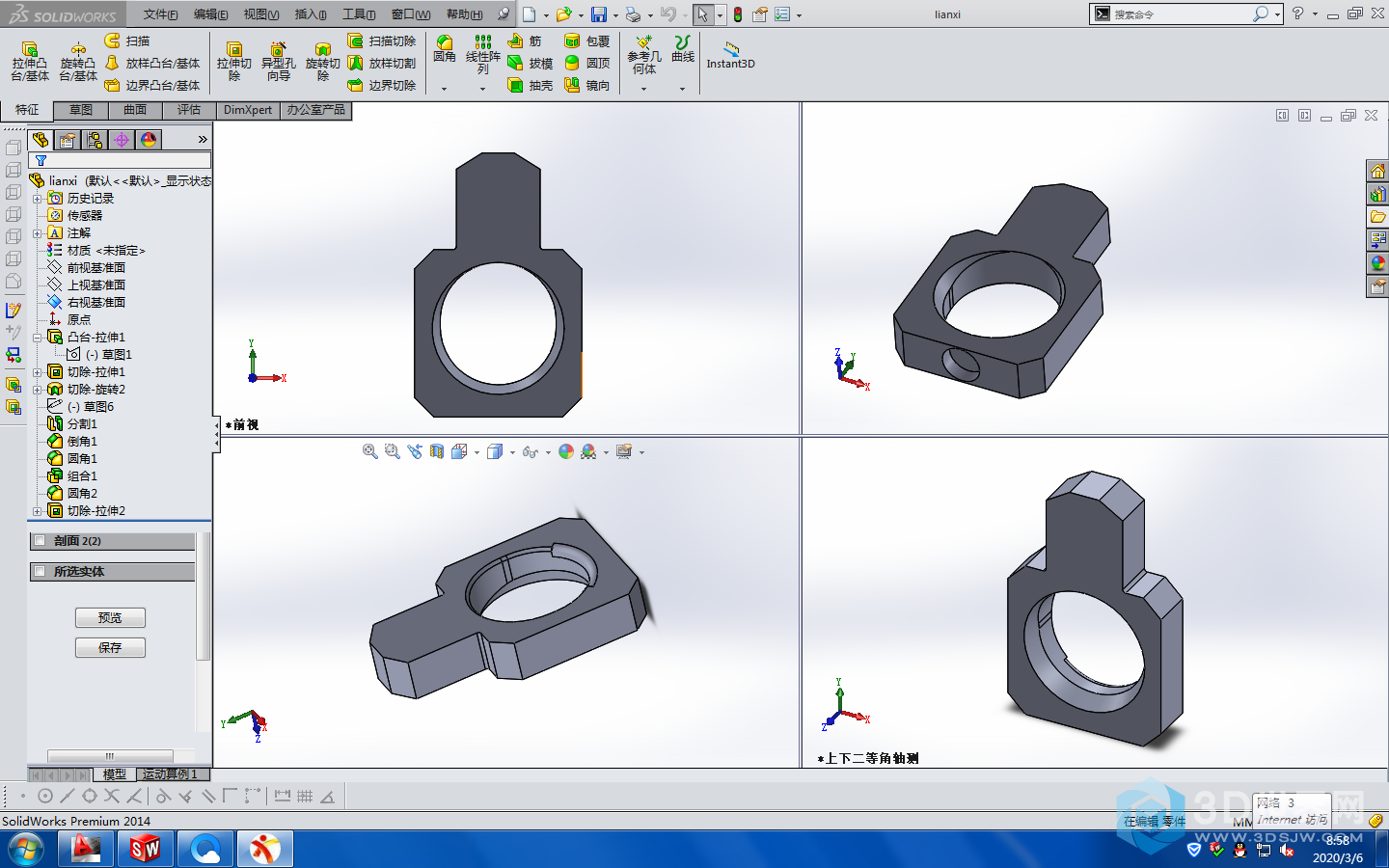This screenshot has width=1389, height=868.
Task: Tick the 所选实体 checkbox
Action: 41,572
